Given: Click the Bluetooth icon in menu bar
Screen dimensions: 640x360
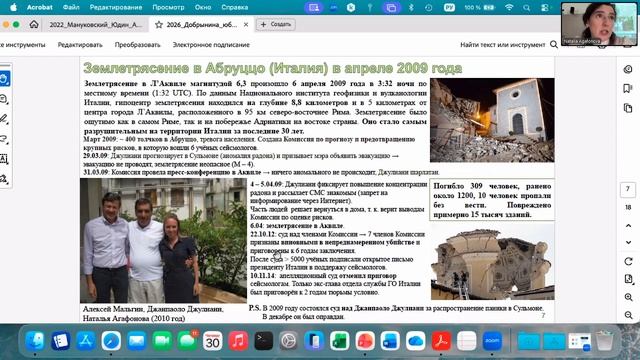Looking at the screenshot, I should point(411,7).
